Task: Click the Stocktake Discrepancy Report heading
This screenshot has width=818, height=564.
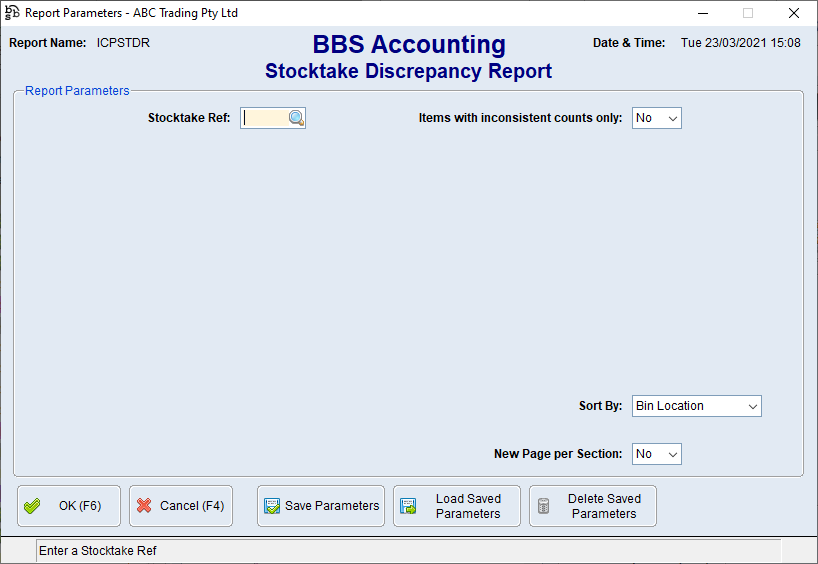Action: click(x=408, y=71)
